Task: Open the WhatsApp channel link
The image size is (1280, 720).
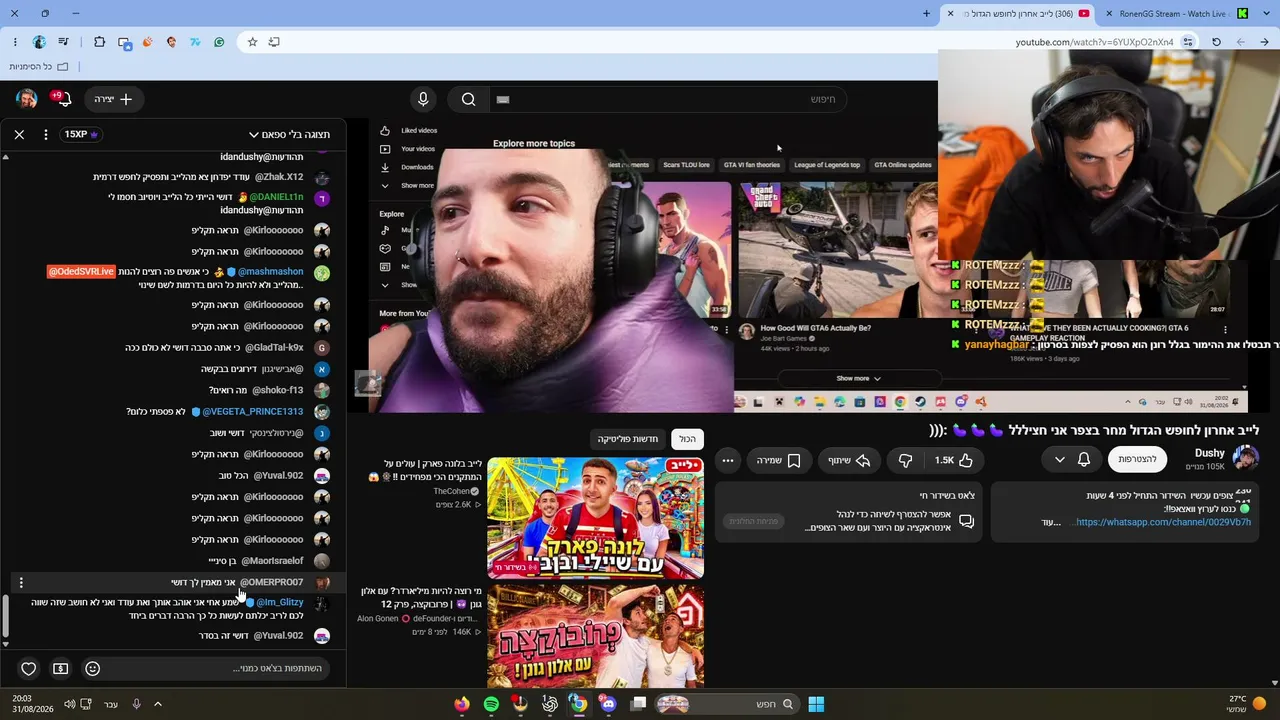Action: point(1163,522)
